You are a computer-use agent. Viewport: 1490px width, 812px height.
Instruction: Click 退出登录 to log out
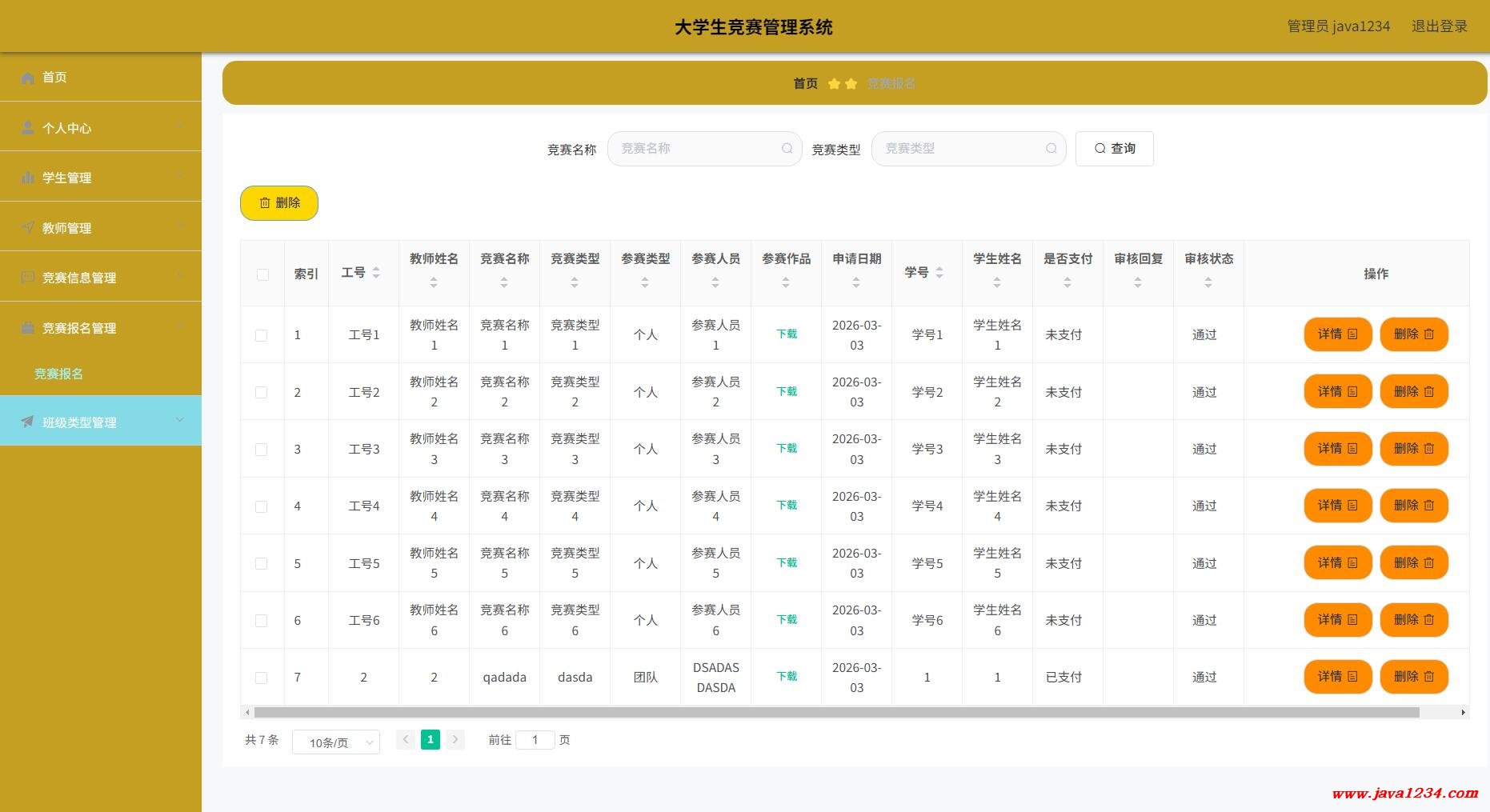click(1439, 26)
